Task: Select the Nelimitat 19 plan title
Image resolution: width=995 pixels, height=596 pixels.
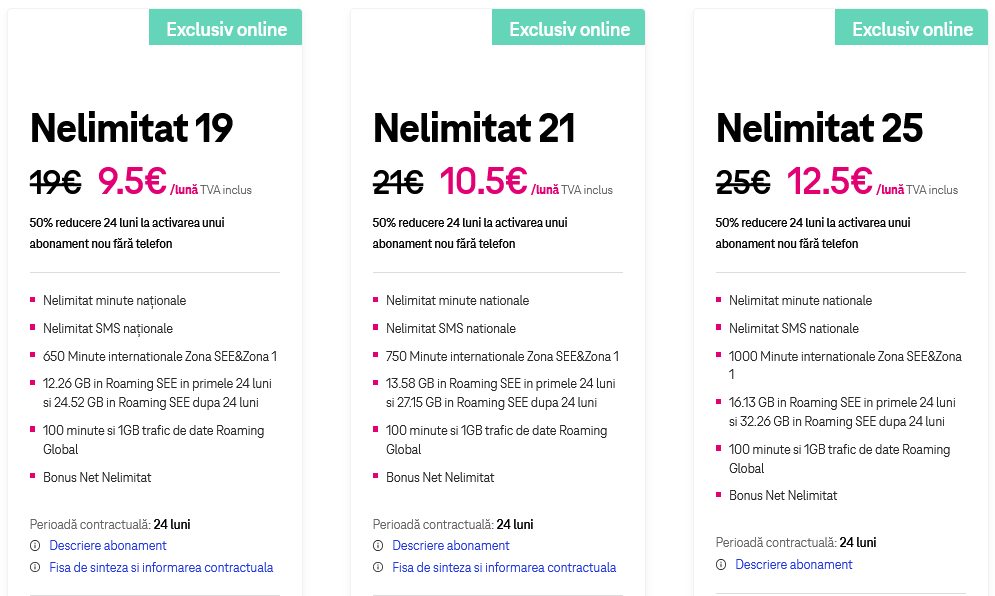Action: [131, 128]
